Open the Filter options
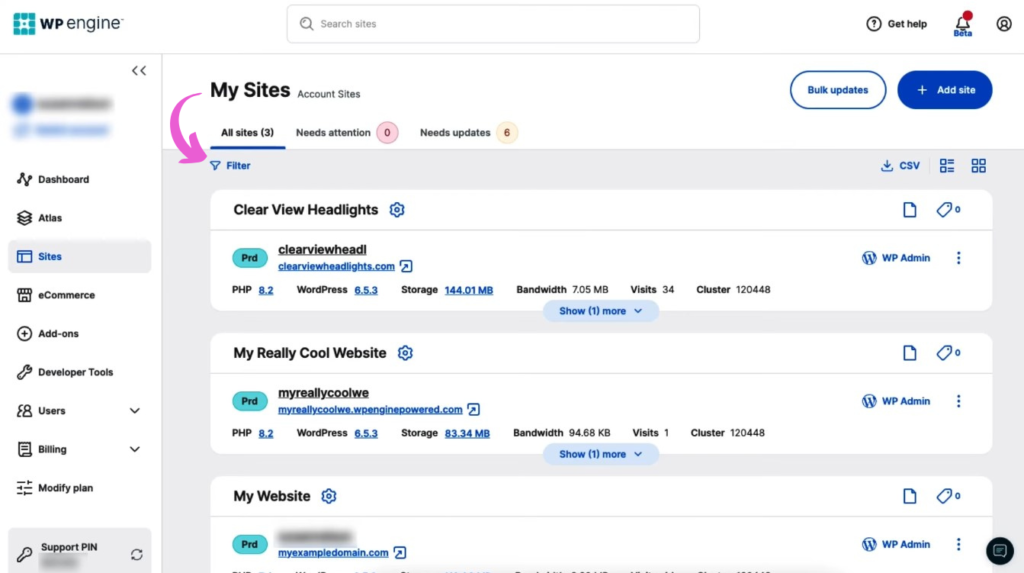1024x573 pixels. click(231, 166)
